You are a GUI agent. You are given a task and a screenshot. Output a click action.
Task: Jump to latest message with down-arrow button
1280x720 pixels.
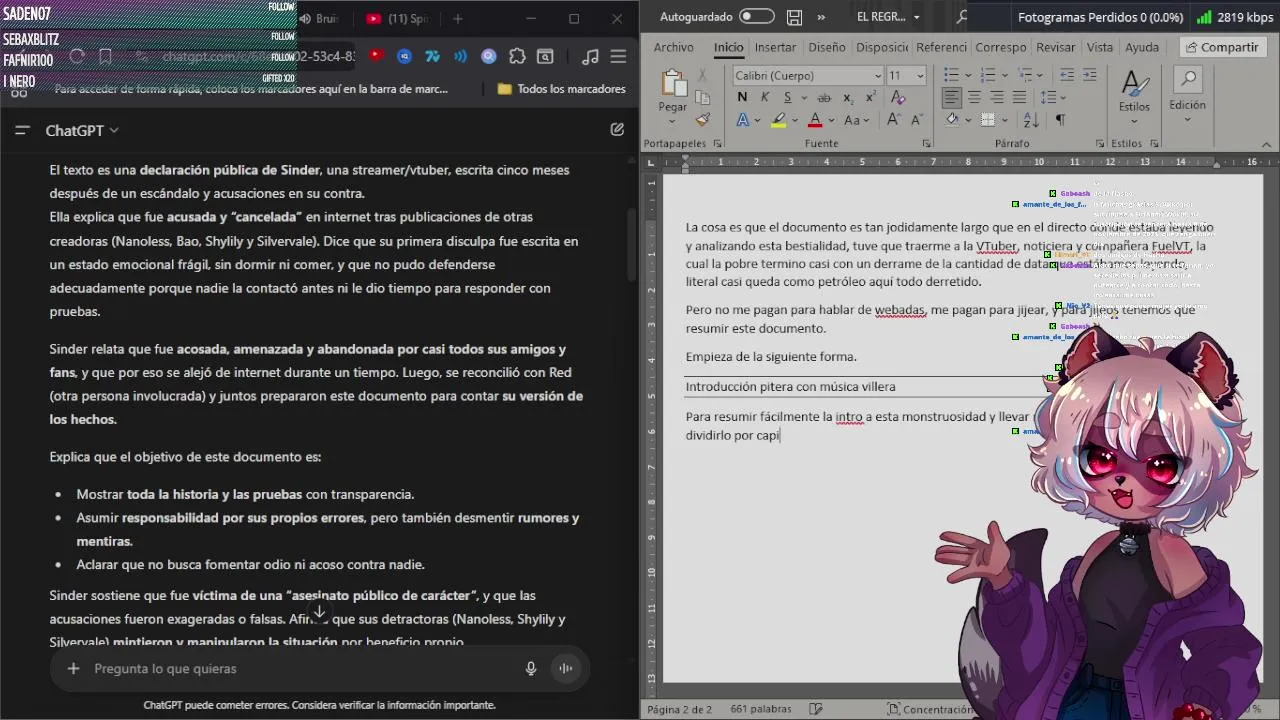319,612
